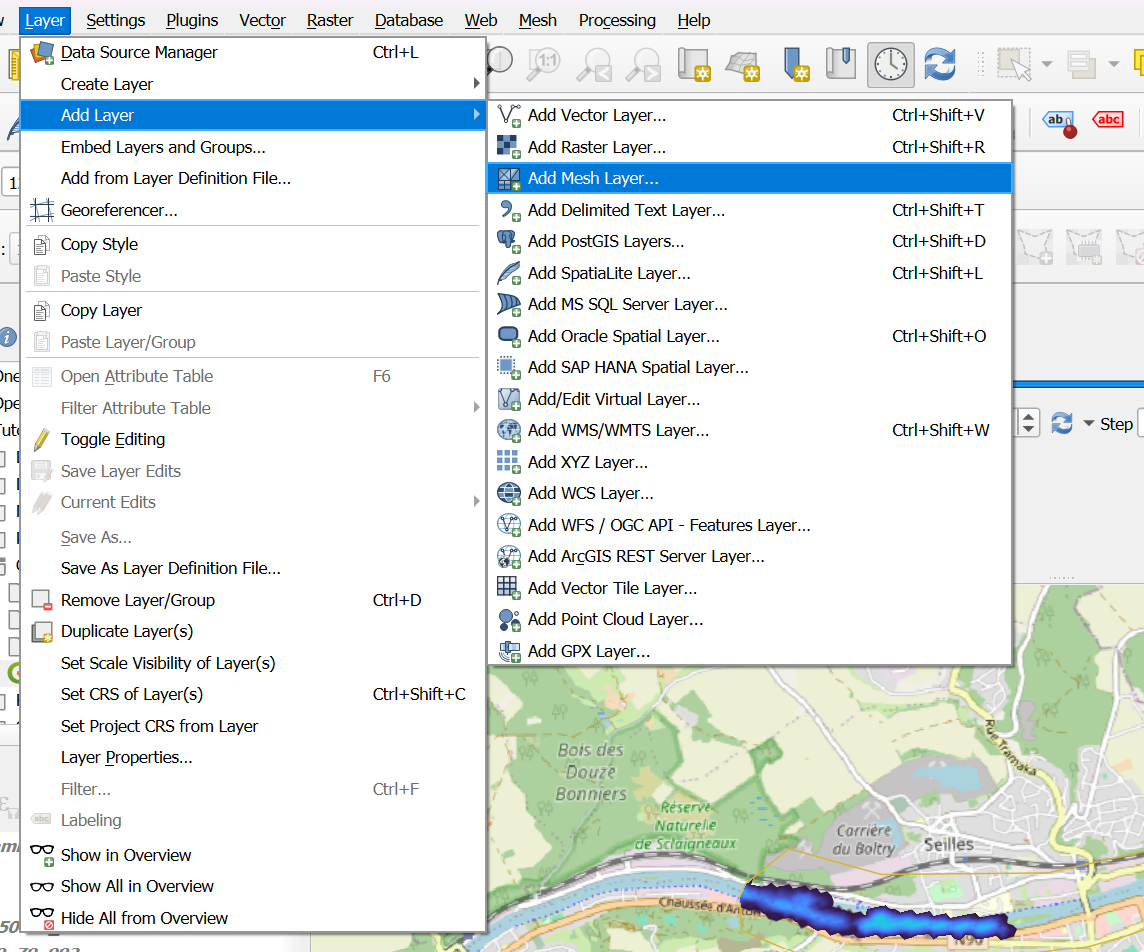Screen dimensions: 1144x952
Task: Click the Add Point Cloud Layer icon
Action: (509, 619)
